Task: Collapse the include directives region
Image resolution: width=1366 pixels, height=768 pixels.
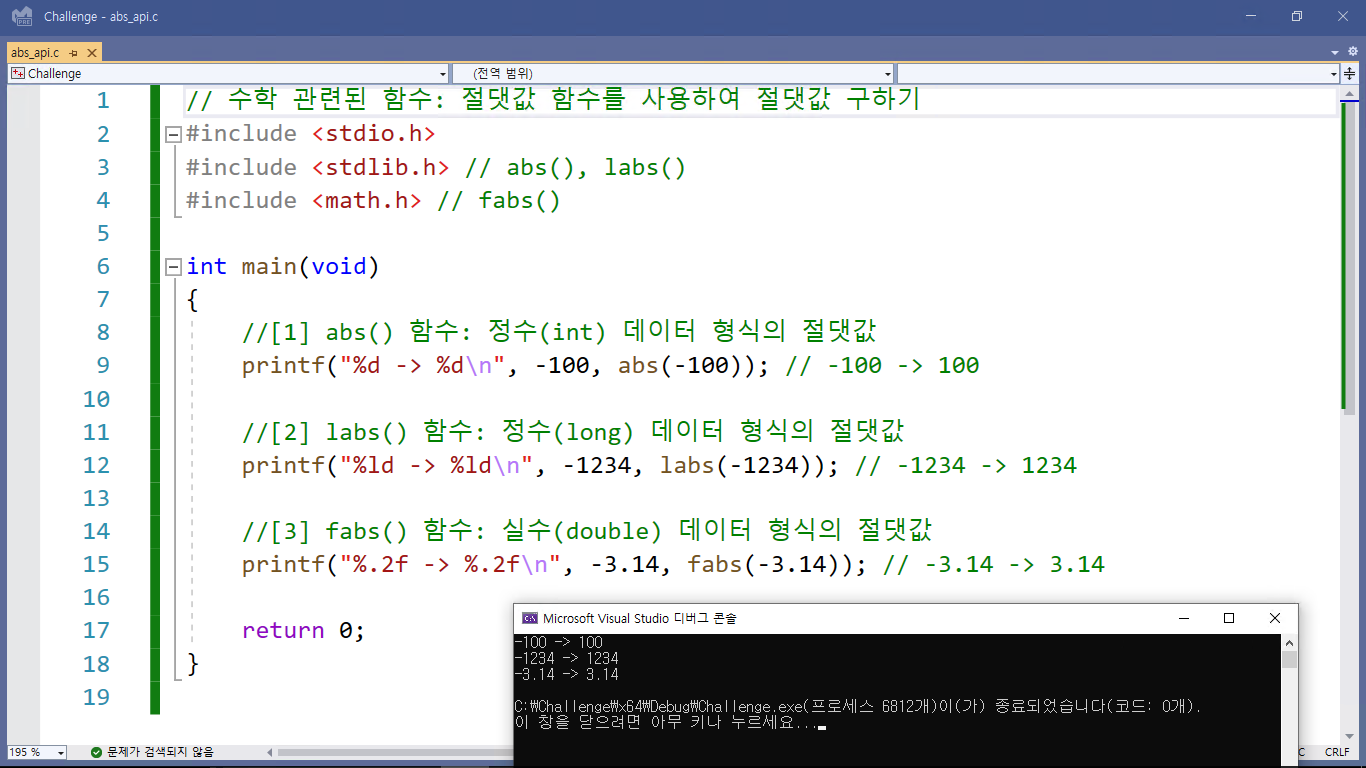Action: point(171,133)
